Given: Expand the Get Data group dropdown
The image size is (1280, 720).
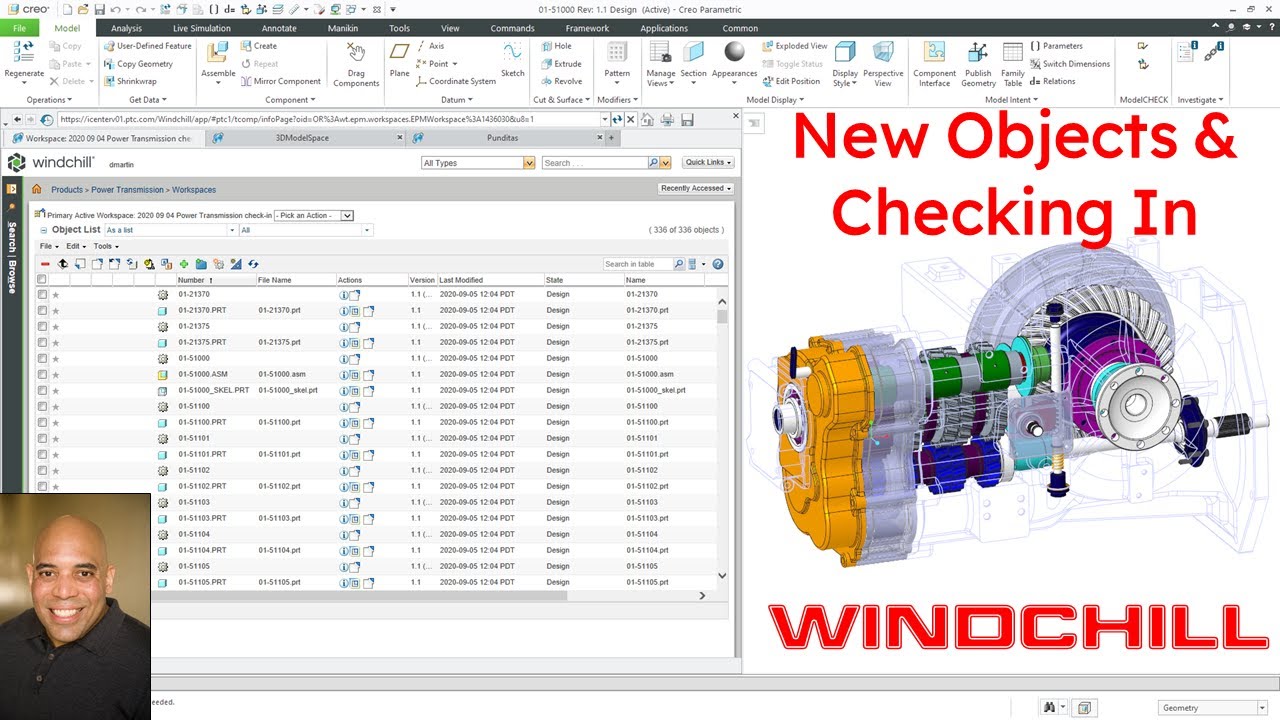Looking at the screenshot, I should (148, 100).
